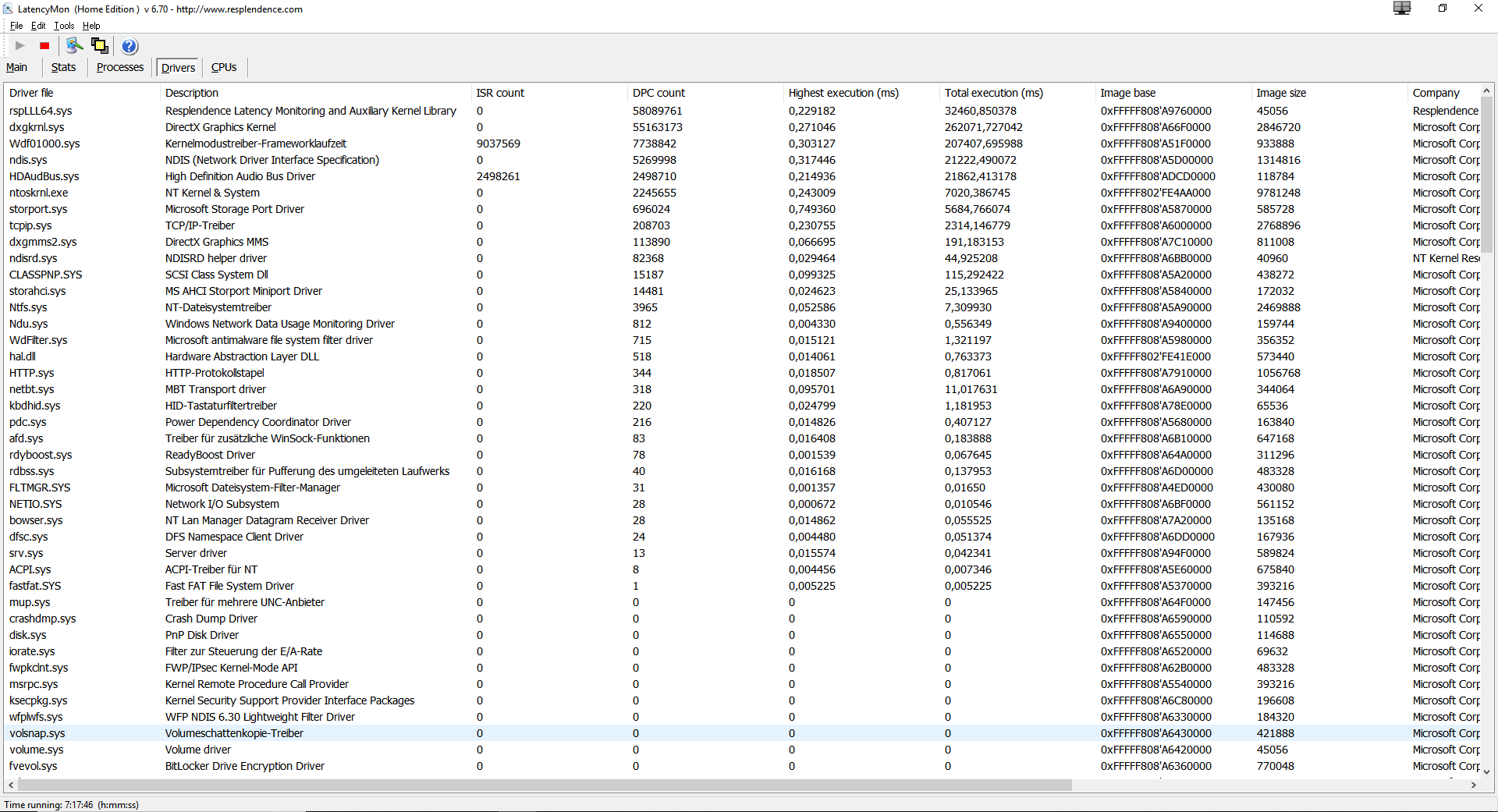The height and width of the screenshot is (812, 1498).
Task: Switch to the Processes tab
Action: click(x=120, y=68)
